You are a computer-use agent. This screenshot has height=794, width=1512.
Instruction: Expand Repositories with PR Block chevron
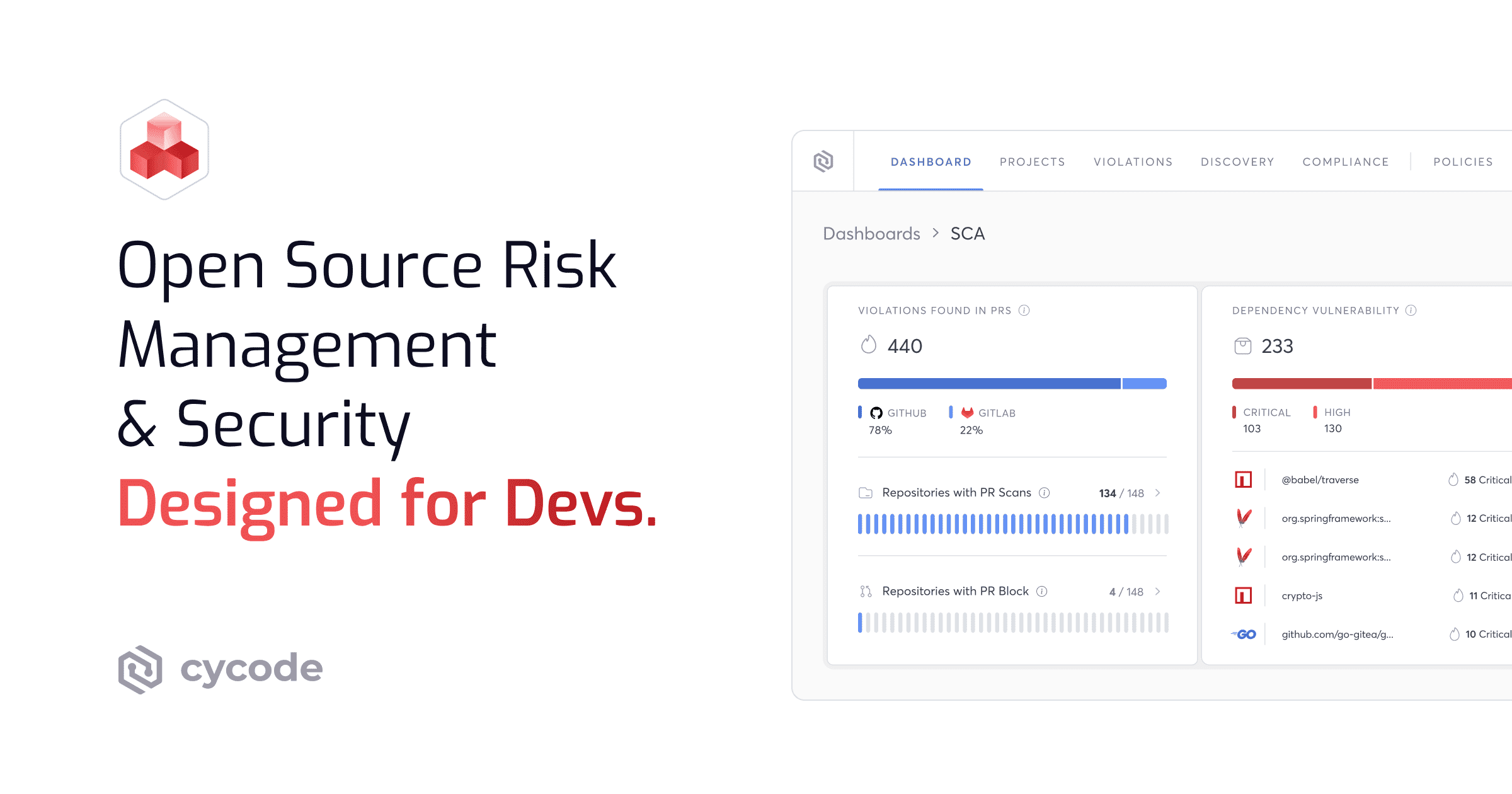(1158, 591)
